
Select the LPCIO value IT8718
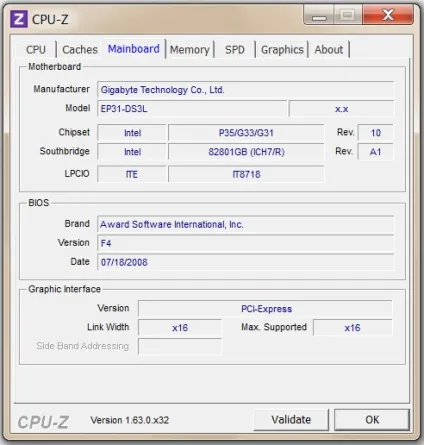246,174
